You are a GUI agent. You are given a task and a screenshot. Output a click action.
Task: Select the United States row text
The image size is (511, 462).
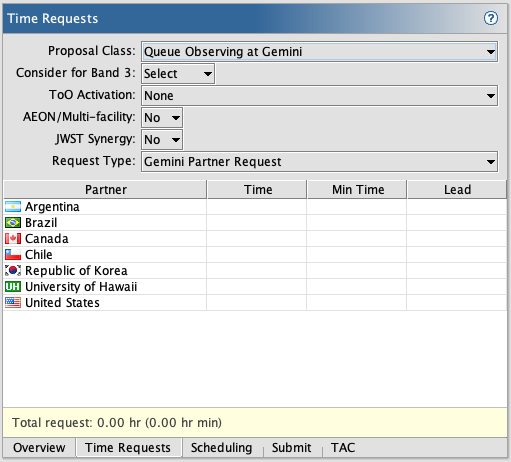(62, 303)
